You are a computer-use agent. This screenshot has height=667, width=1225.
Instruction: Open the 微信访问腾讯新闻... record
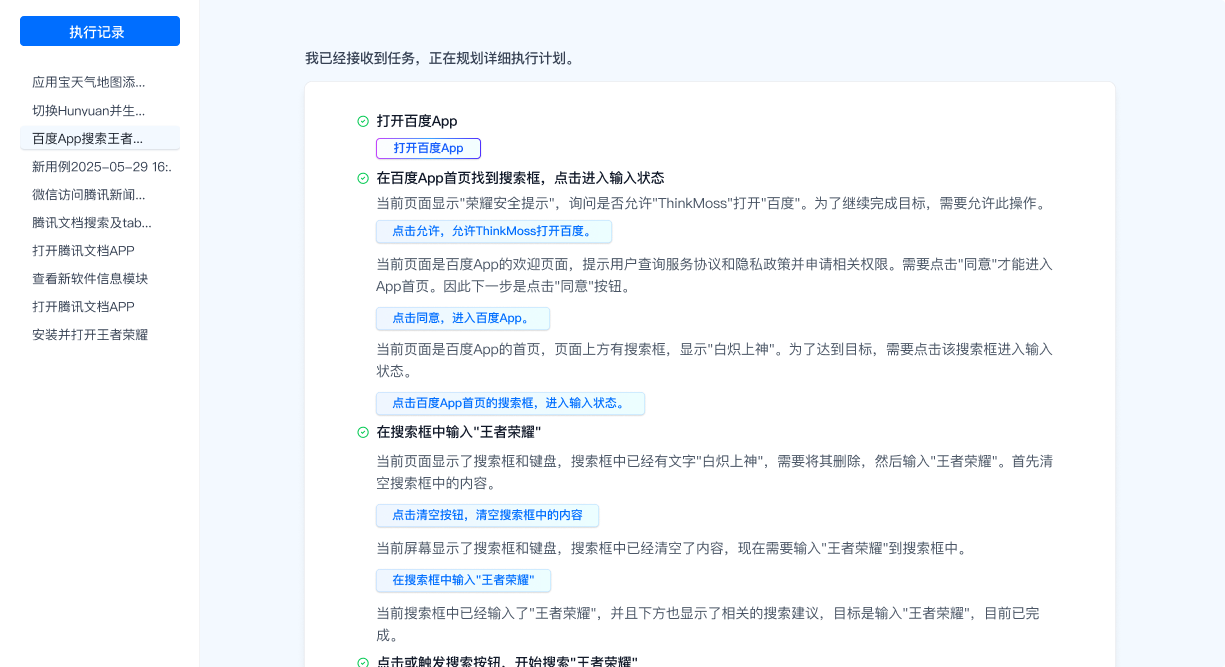88,194
